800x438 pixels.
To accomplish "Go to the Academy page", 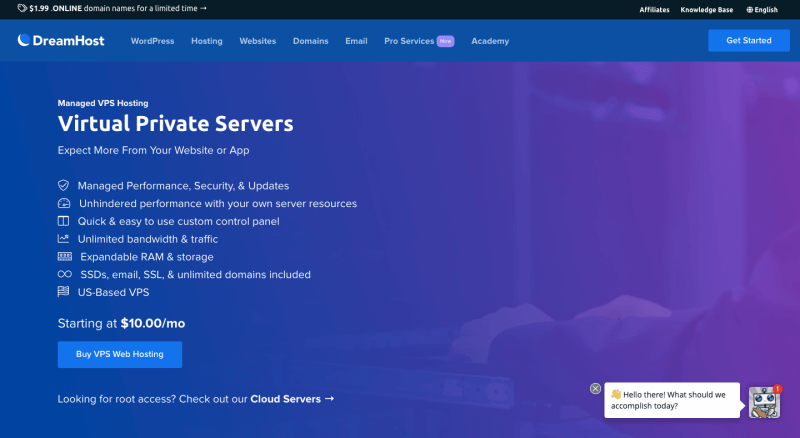I will 490,41.
